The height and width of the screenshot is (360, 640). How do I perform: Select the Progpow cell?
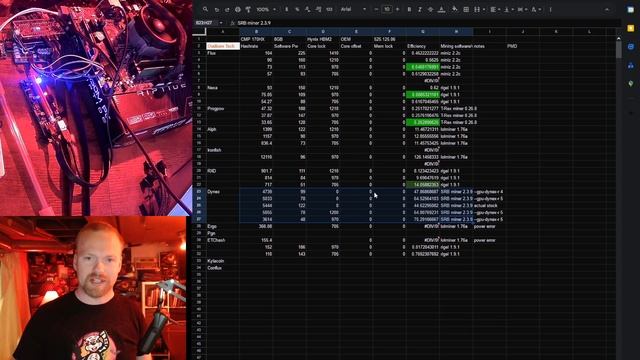pos(223,109)
